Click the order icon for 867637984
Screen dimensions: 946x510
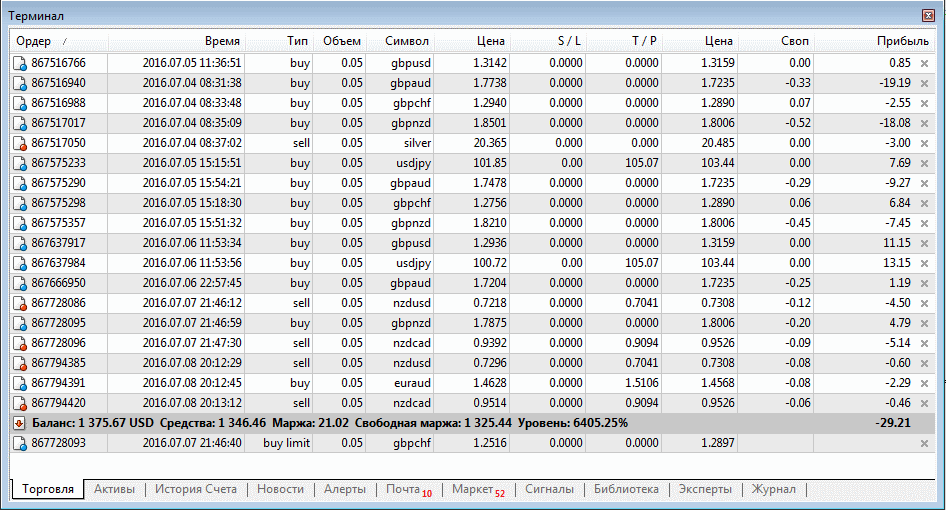click(20, 264)
